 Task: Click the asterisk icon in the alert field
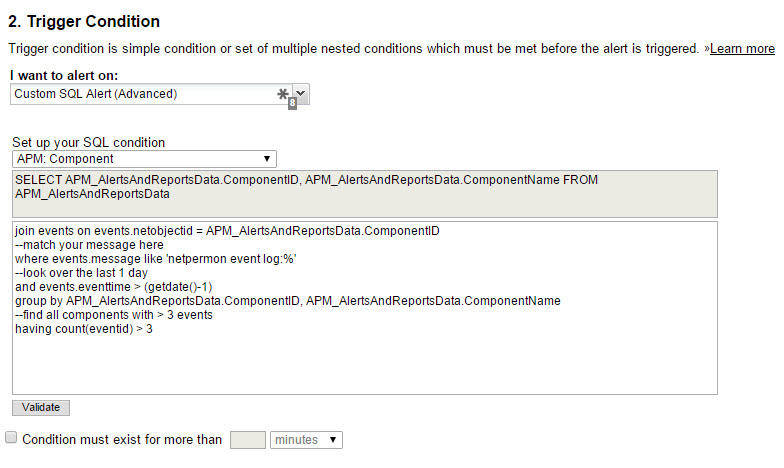[282, 94]
